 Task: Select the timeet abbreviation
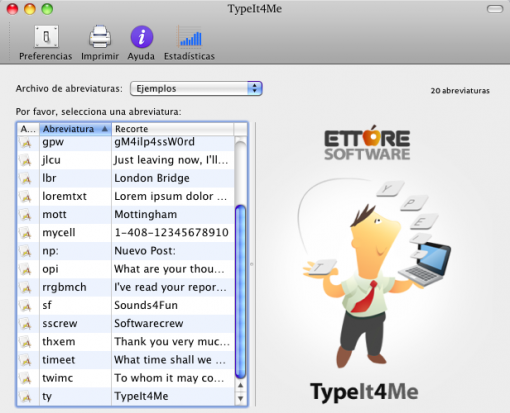coord(59,360)
